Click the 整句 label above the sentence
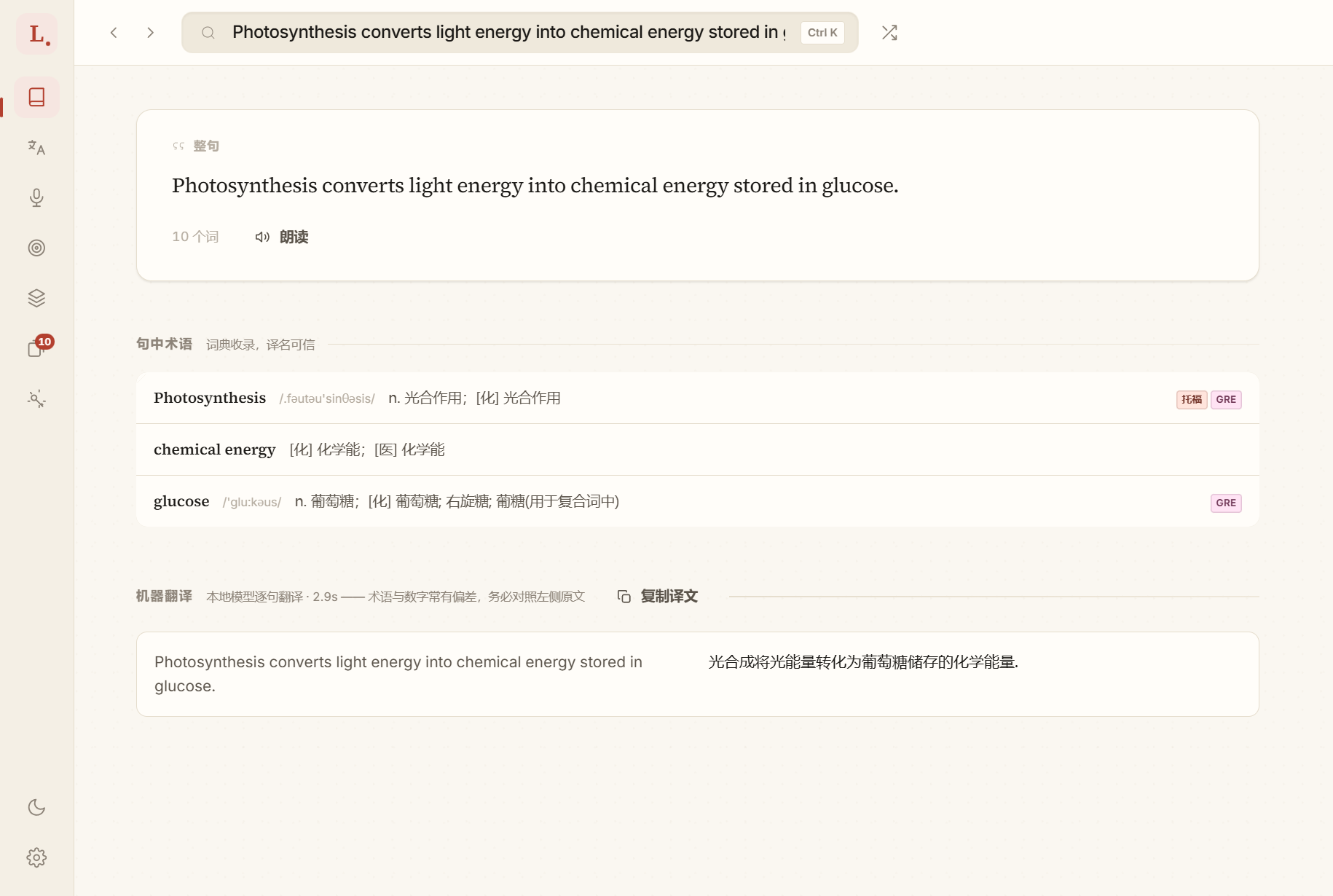 [206, 146]
